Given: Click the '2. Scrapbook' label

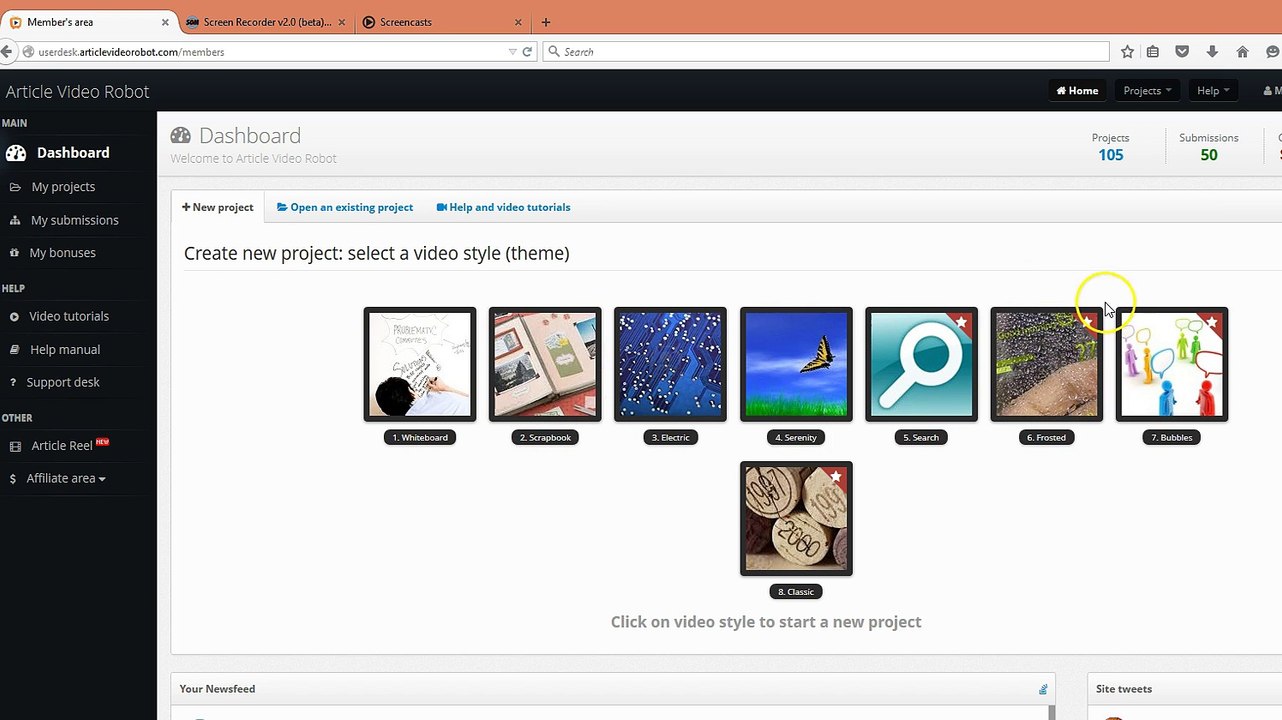Looking at the screenshot, I should click(x=545, y=437).
